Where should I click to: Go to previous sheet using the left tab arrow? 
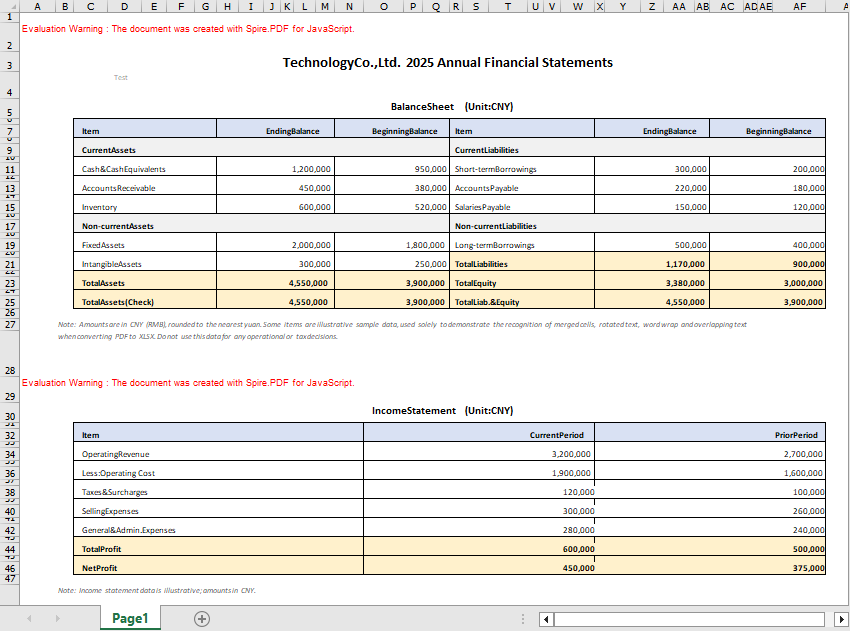pyautogui.click(x=29, y=619)
